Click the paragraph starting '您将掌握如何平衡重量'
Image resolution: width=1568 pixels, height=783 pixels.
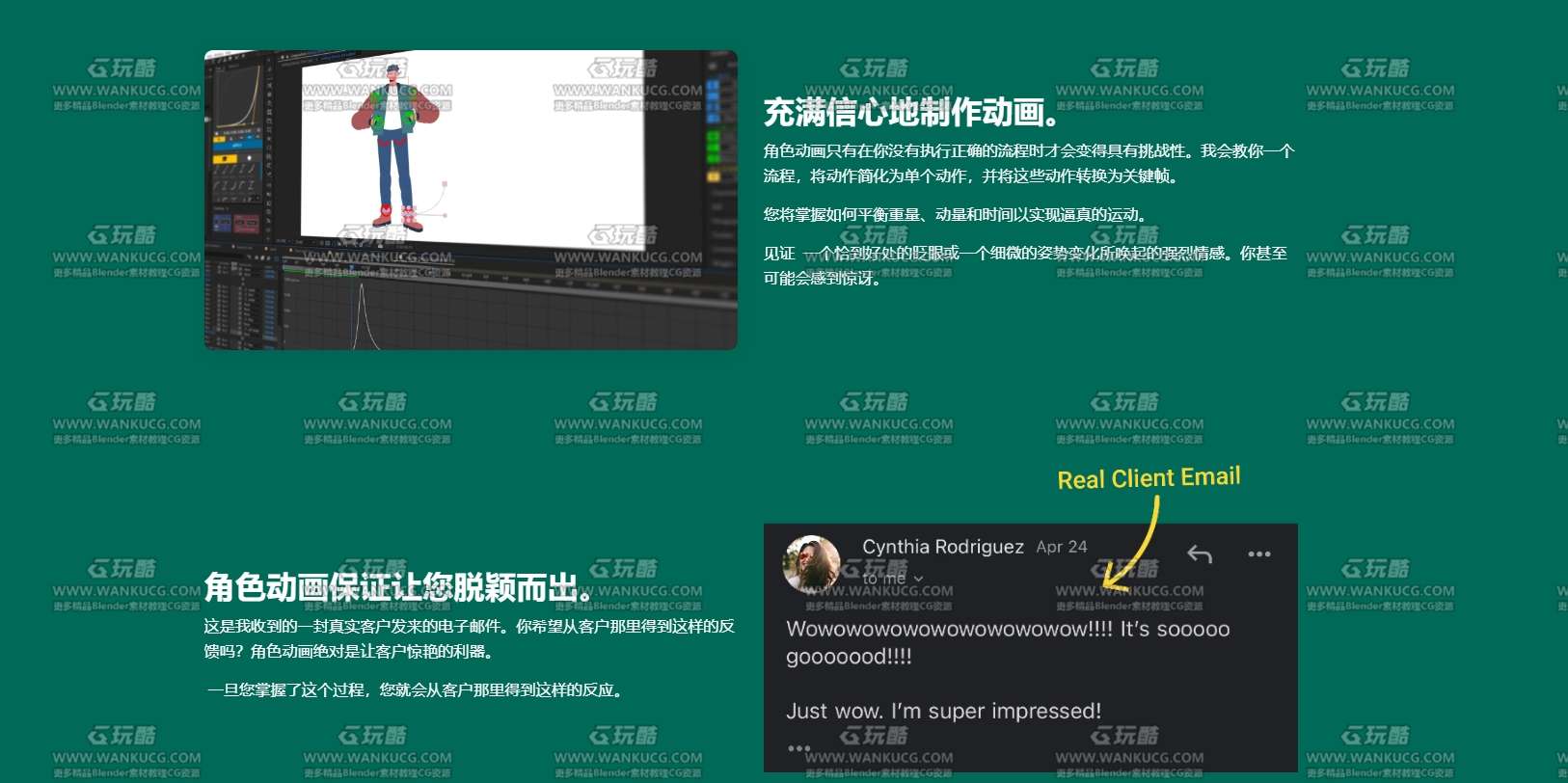tap(958, 215)
